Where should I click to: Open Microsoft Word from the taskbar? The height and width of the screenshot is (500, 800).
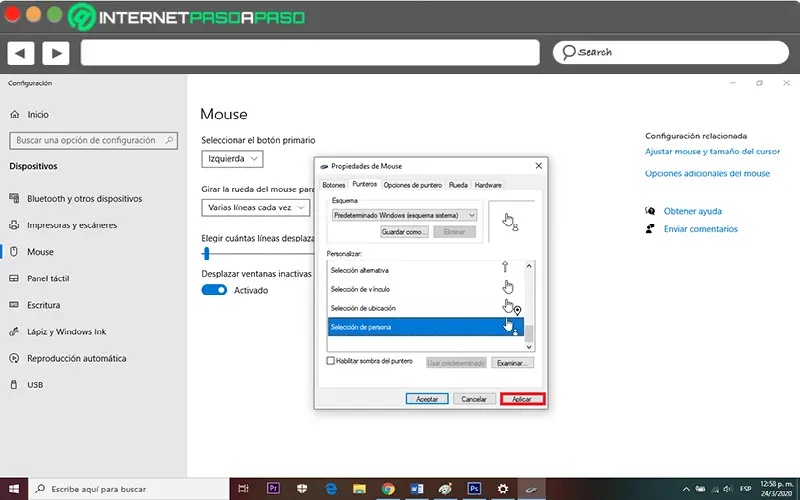[417, 489]
